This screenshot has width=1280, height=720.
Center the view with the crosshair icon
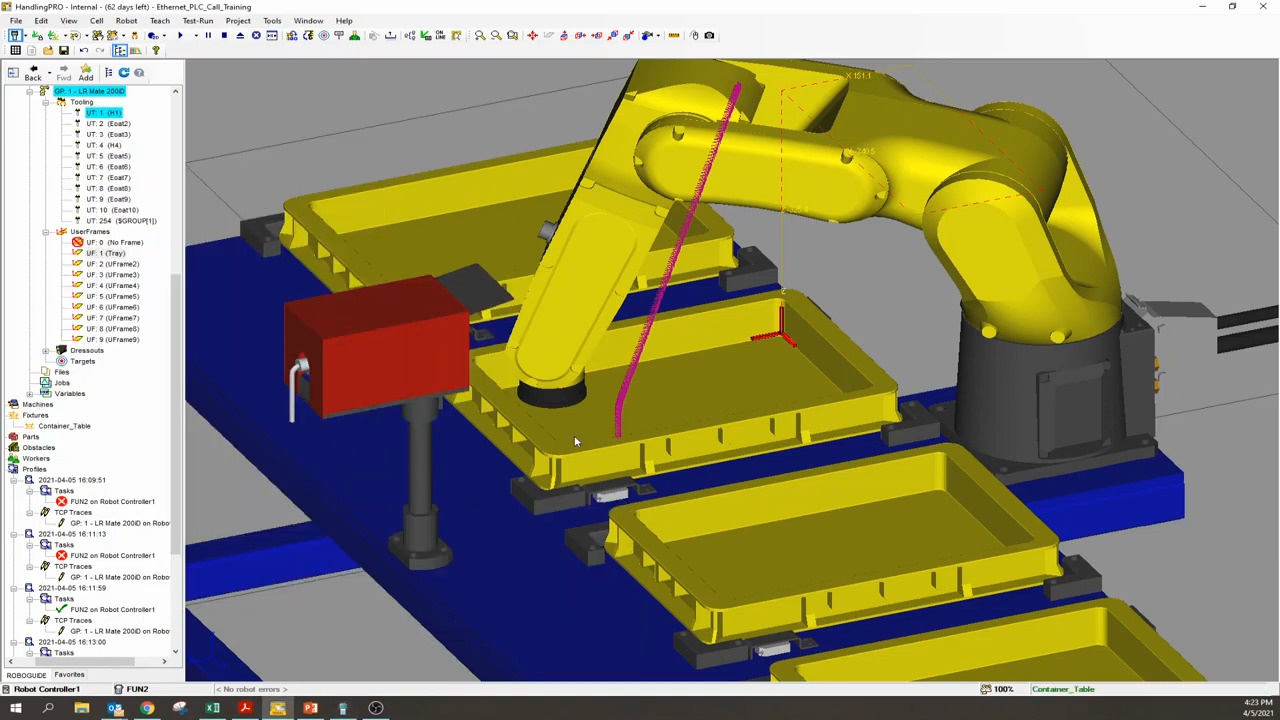point(531,36)
